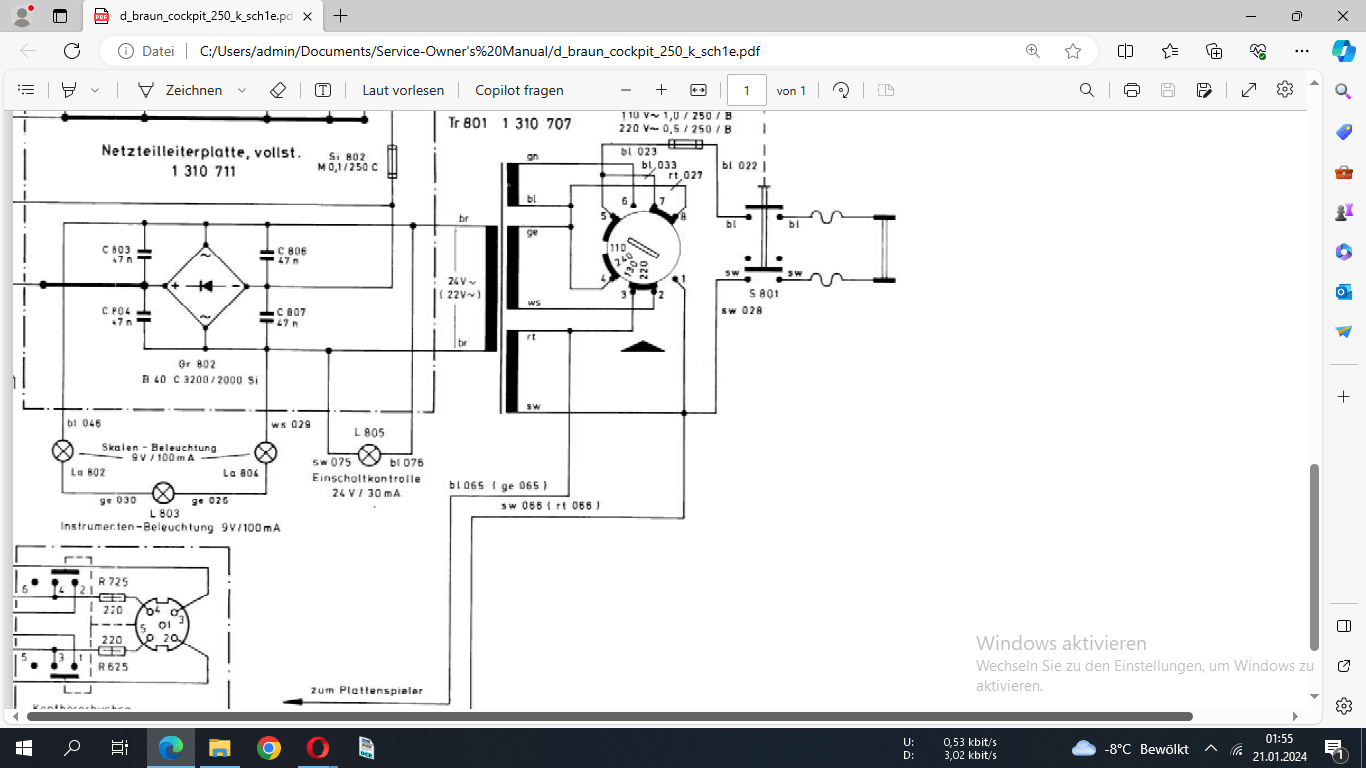Open sidebar Outlook icon
Image resolution: width=1366 pixels, height=768 pixels.
pyautogui.click(x=1343, y=292)
